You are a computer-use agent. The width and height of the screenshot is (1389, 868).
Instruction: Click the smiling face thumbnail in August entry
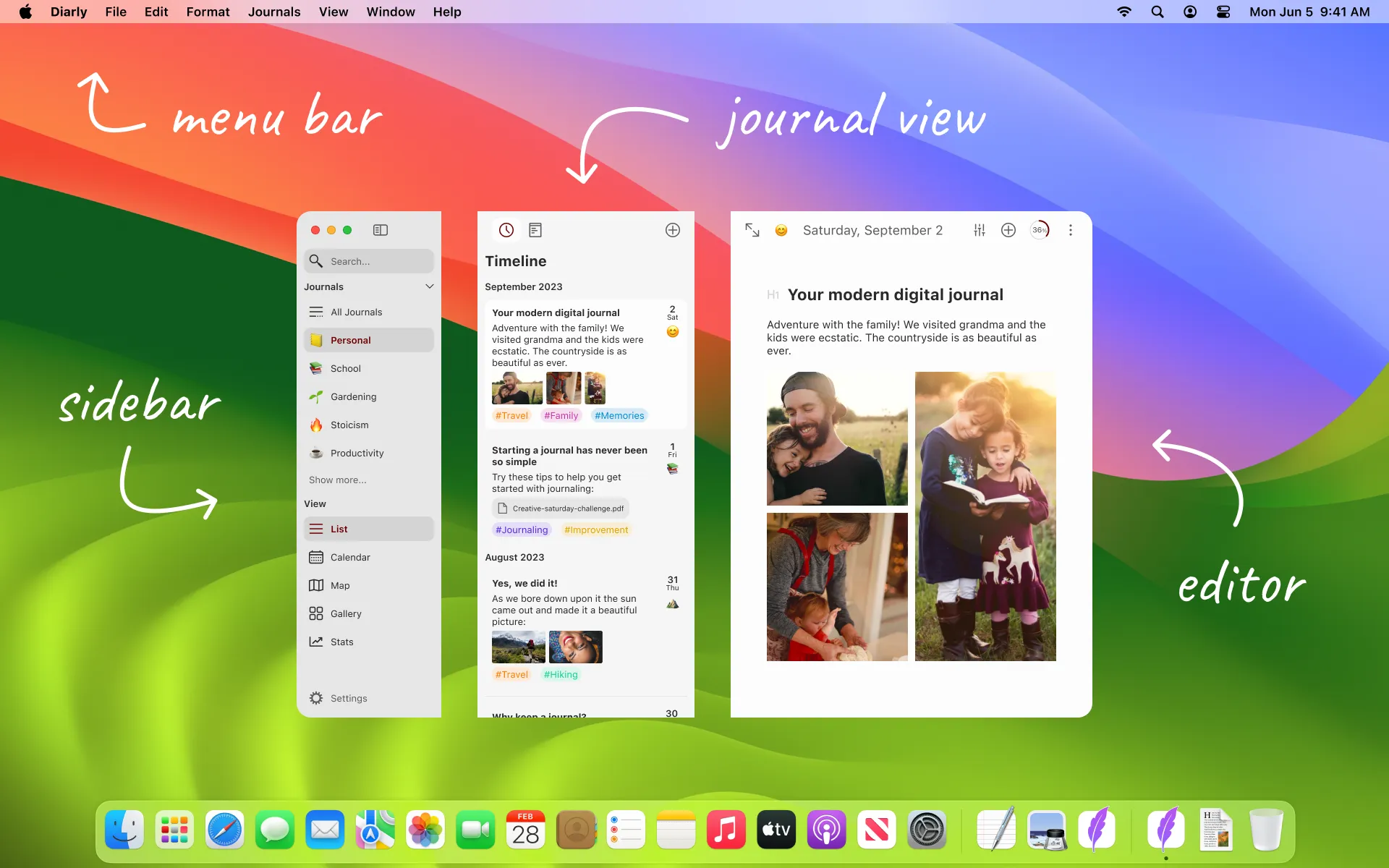coord(576,647)
